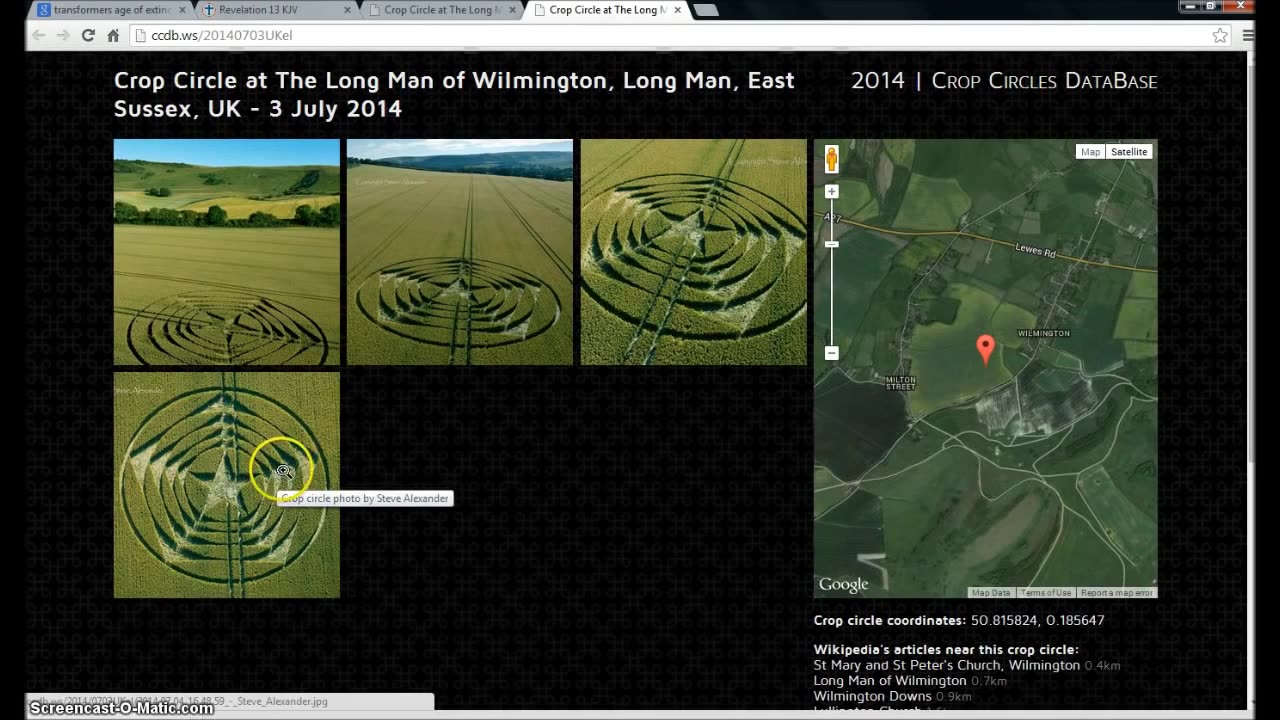The height and width of the screenshot is (720, 1280).
Task: Go to the browser Home page
Action: [x=113, y=35]
